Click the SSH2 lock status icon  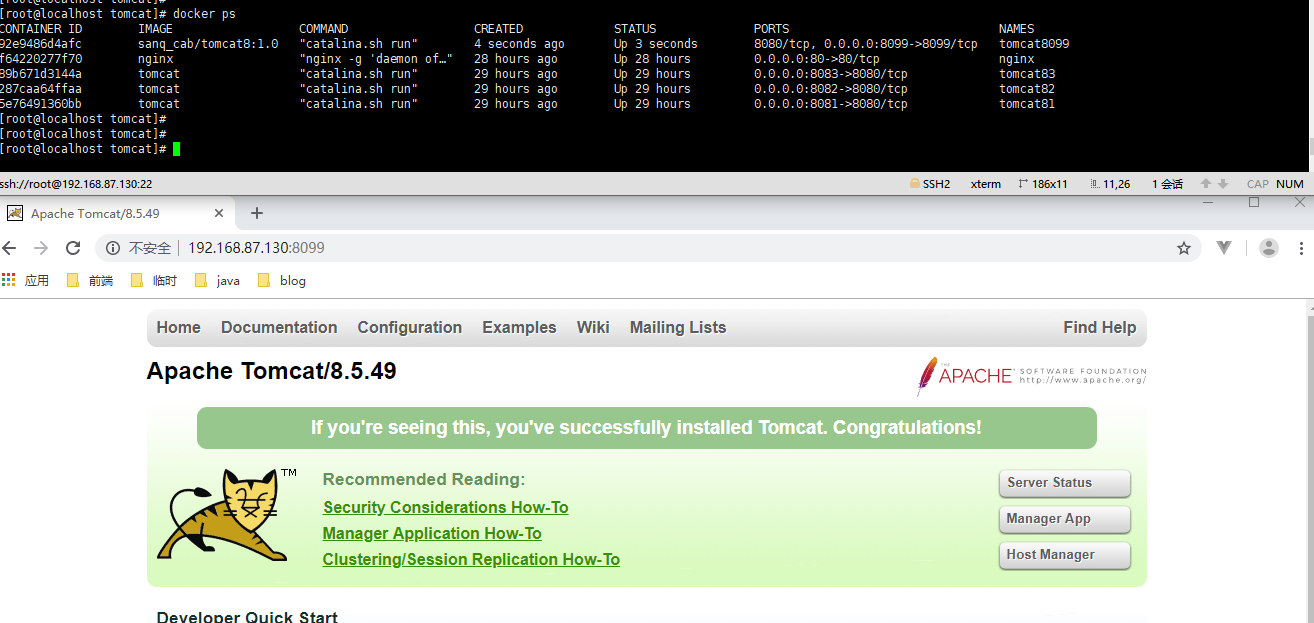point(914,184)
